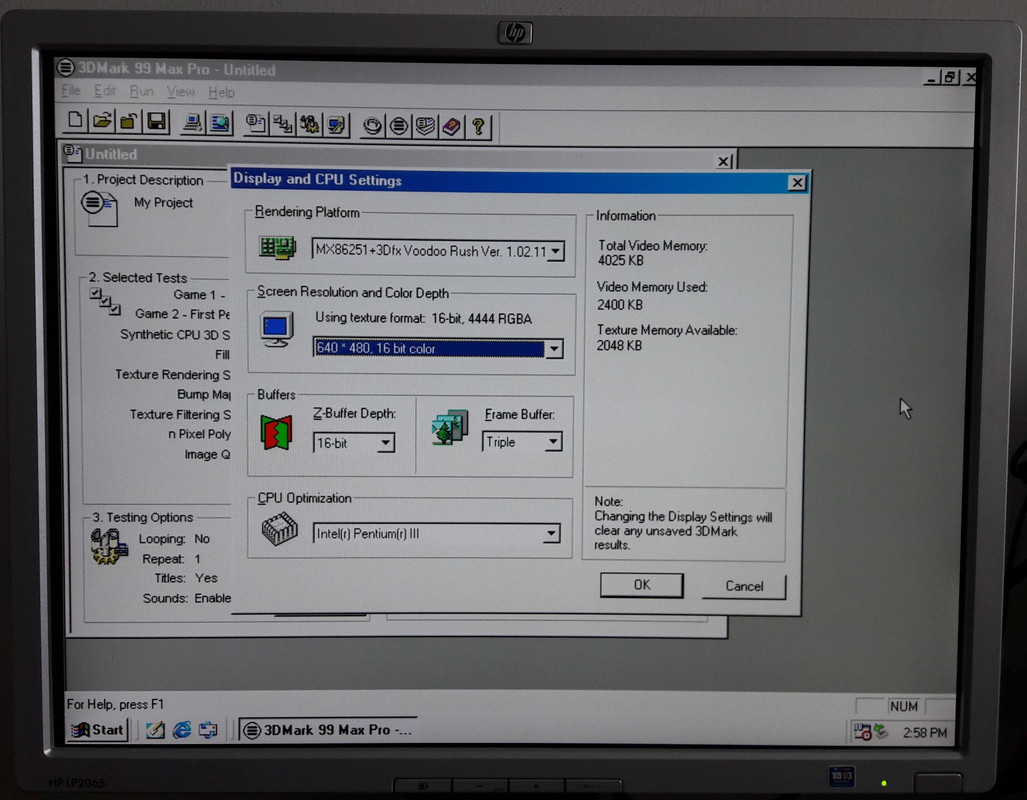Click the 3DMark logo toolbar icon
The height and width of the screenshot is (800, 1027).
coord(398,126)
